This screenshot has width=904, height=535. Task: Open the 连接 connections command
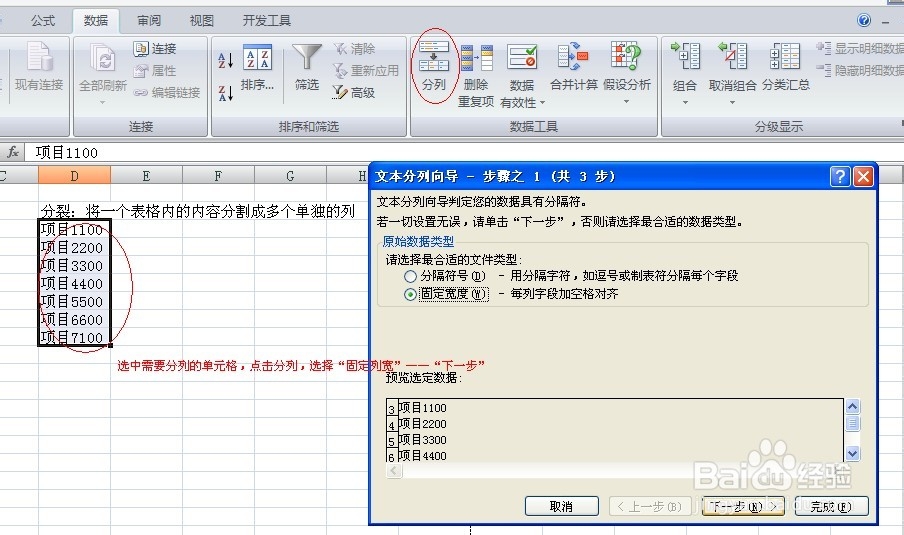[155, 49]
